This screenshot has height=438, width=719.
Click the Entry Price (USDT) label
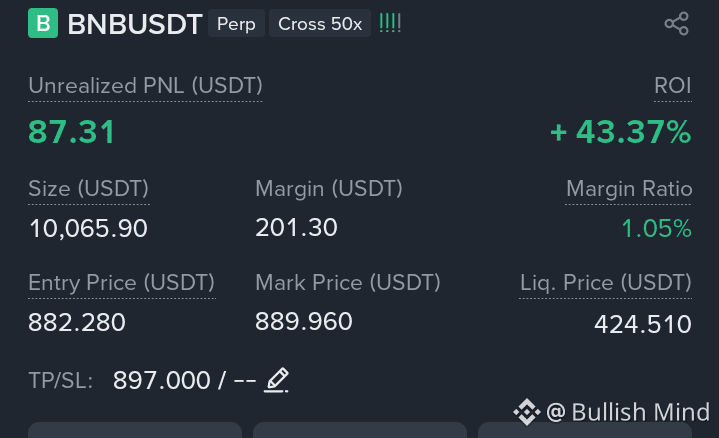[122, 283]
